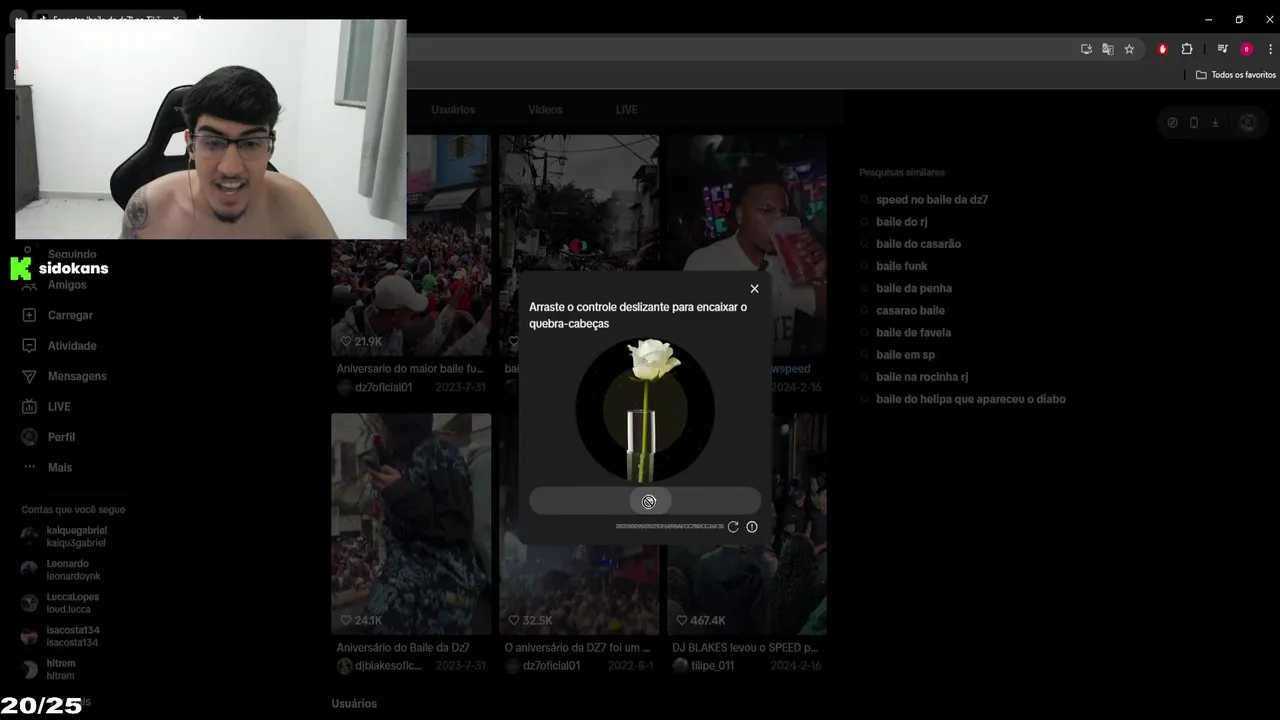Switch to Usuários tab
Image resolution: width=1280 pixels, height=720 pixels.
coord(453,110)
